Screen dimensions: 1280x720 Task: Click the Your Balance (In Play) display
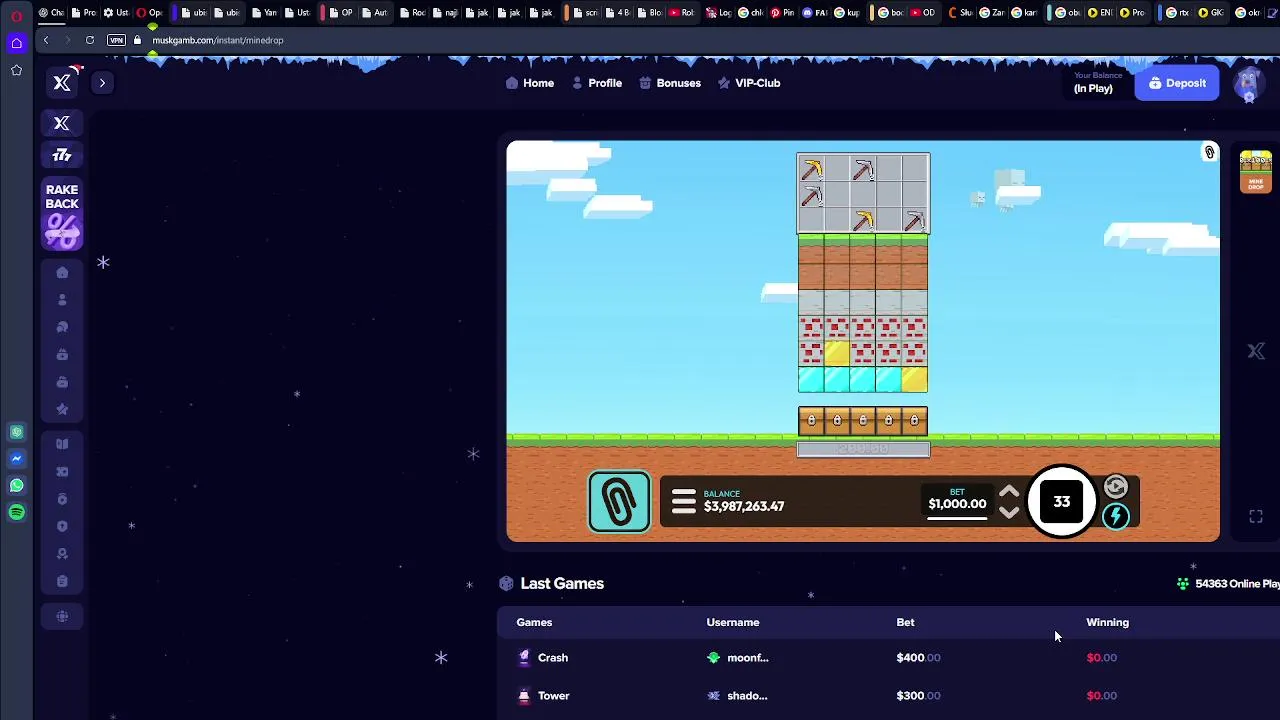[x=1097, y=83]
